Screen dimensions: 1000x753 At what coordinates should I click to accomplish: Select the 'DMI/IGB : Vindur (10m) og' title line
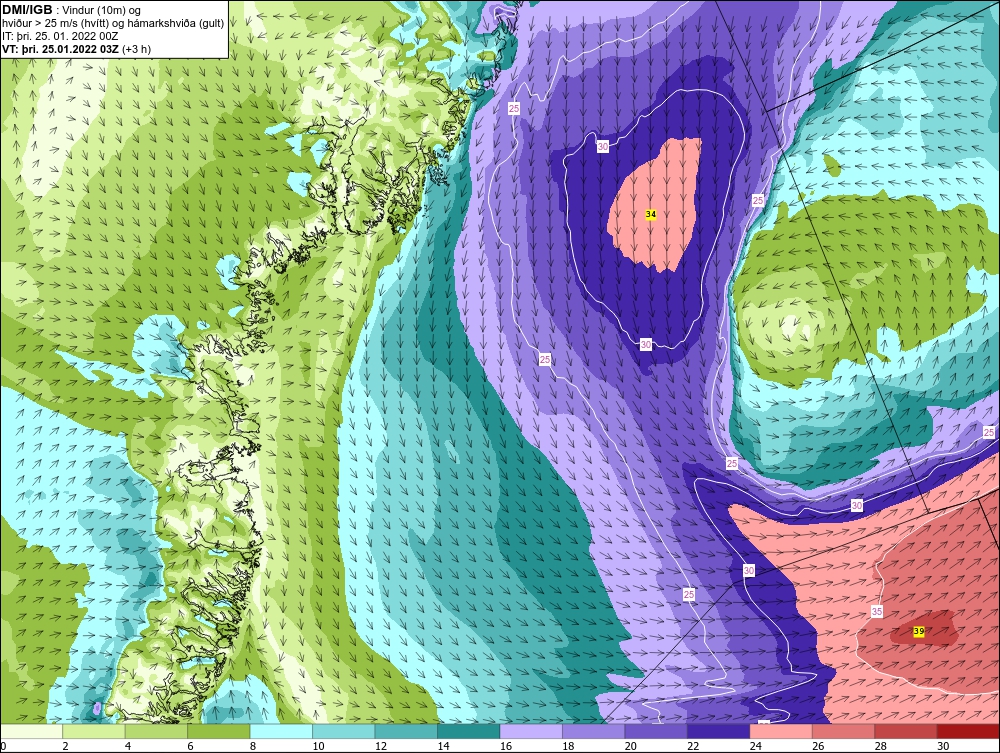point(71,10)
